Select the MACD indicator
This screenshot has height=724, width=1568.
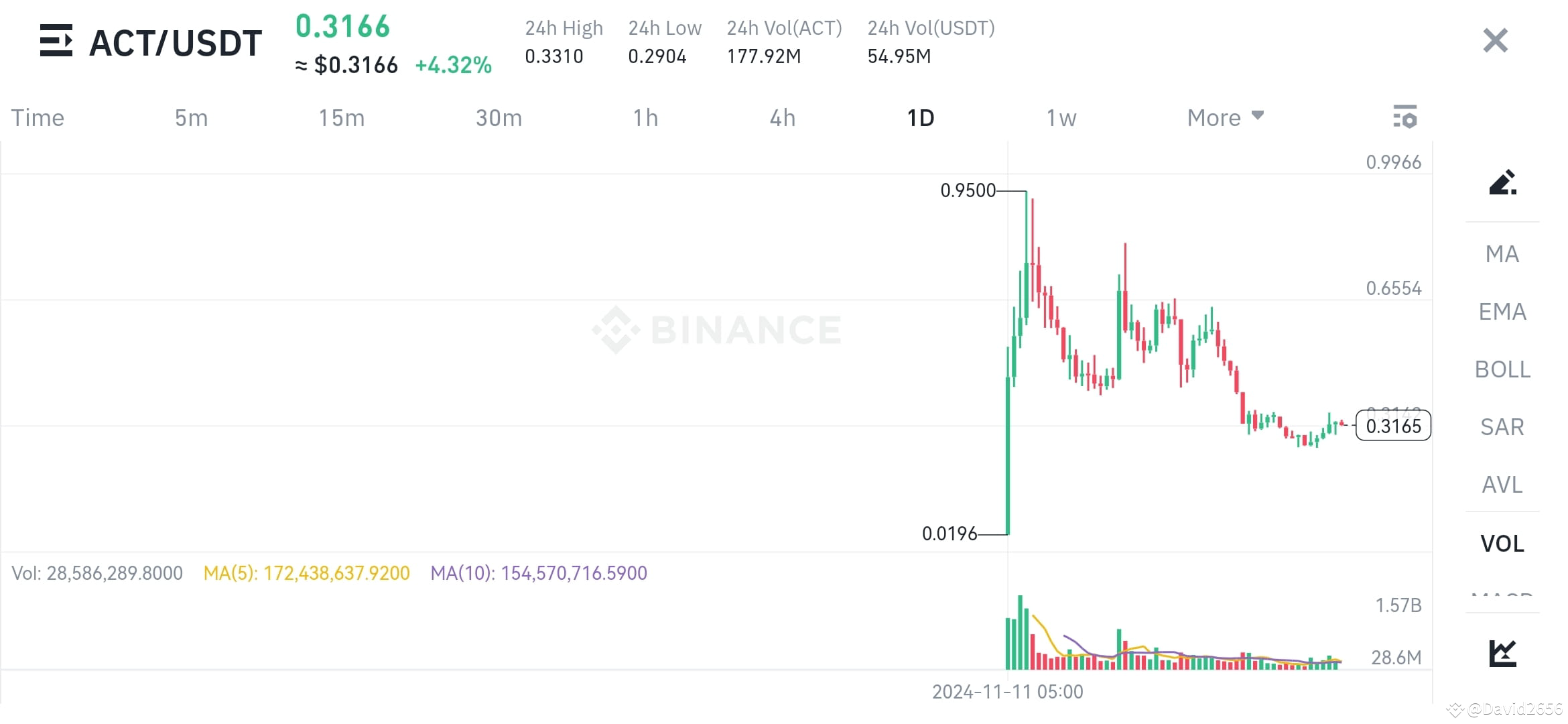pos(1501,595)
